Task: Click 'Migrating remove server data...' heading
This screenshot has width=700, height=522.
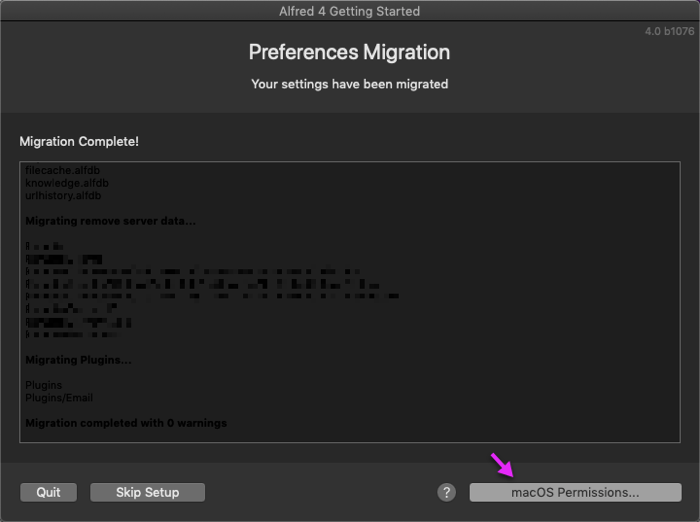Action: pyautogui.click(x=110, y=221)
